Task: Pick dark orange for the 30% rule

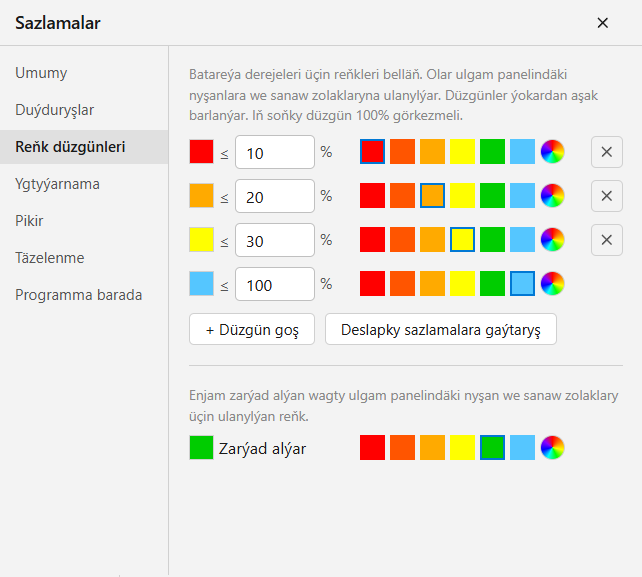Action: (402, 240)
